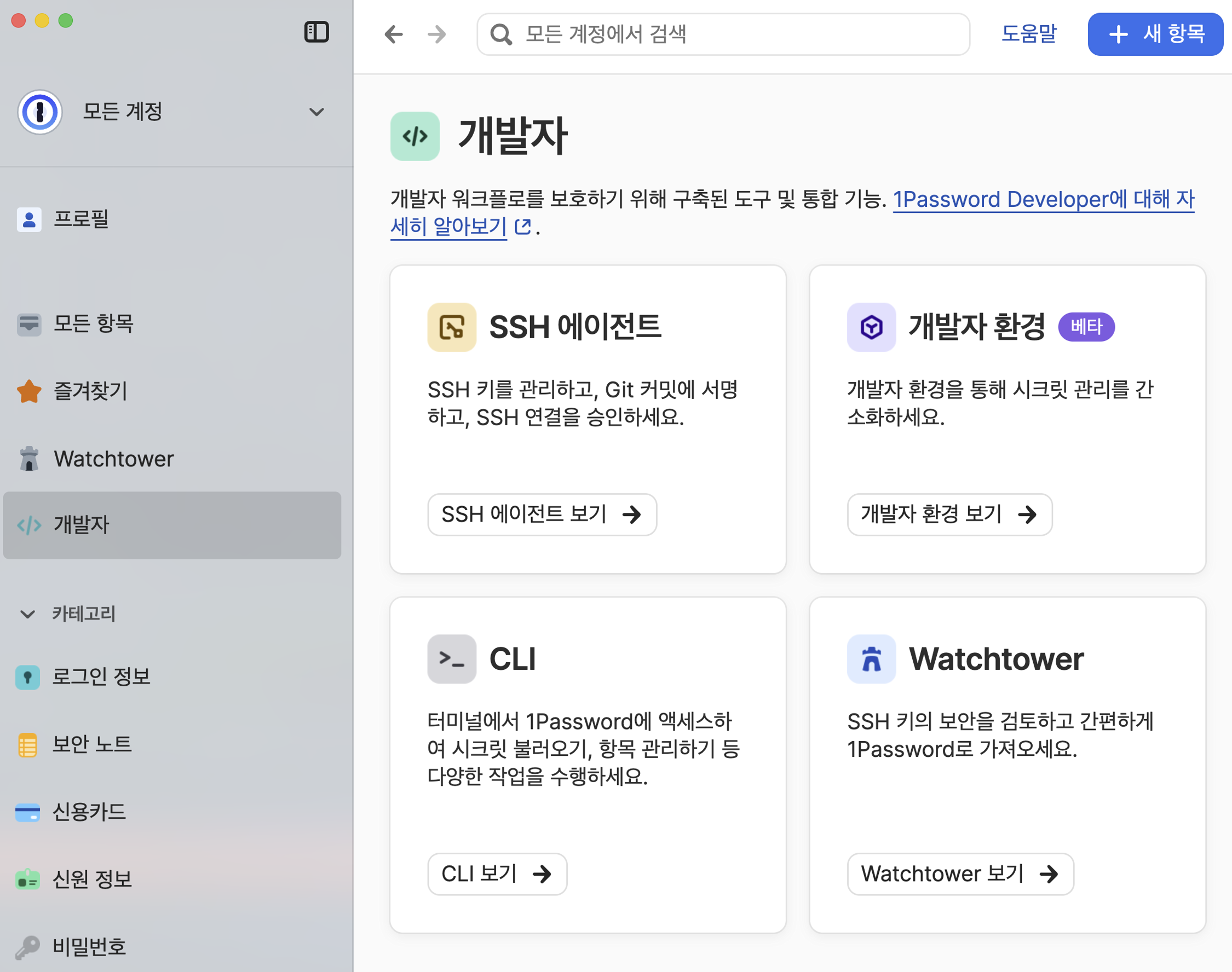Click the sidebar 개발자 code icon
1232x972 pixels.
click(29, 525)
